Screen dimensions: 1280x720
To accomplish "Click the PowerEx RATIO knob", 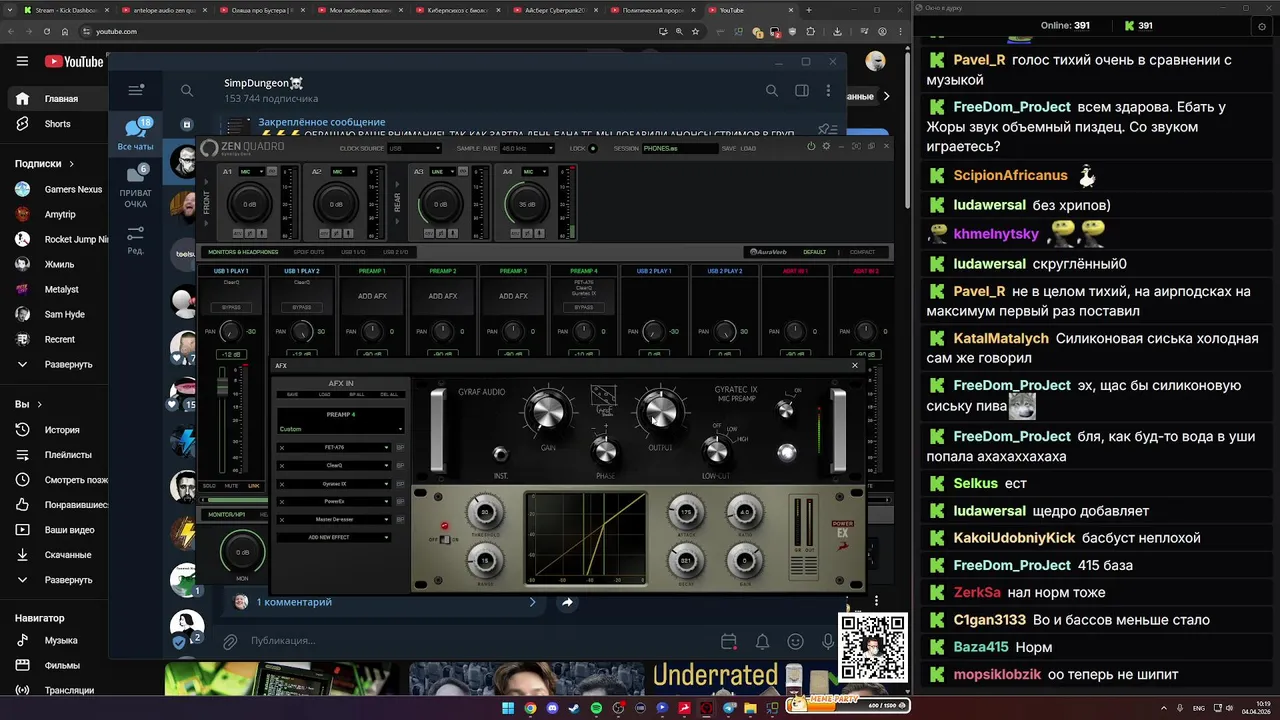I will point(745,512).
